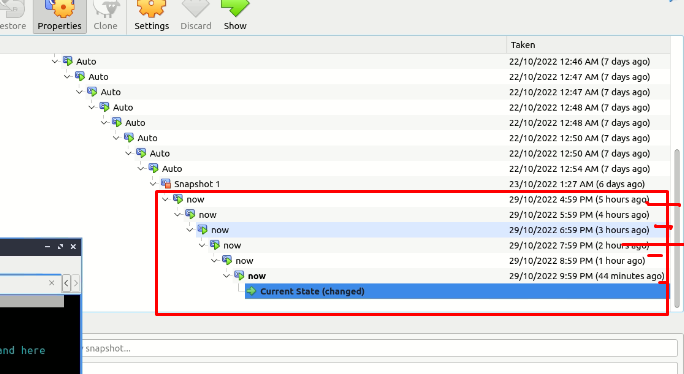
Task: Select the bold 'now' label taken 9:59 PM
Action: click(x=256, y=276)
